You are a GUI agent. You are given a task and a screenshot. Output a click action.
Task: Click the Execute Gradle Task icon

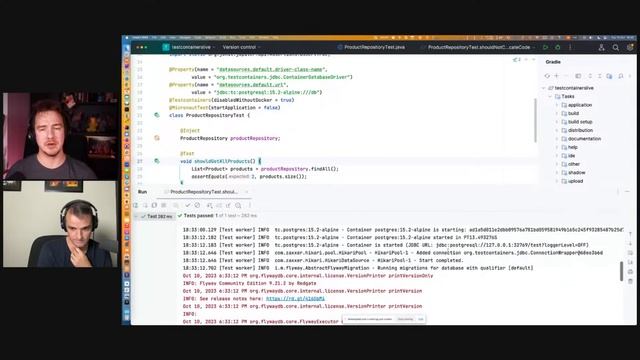(578, 76)
